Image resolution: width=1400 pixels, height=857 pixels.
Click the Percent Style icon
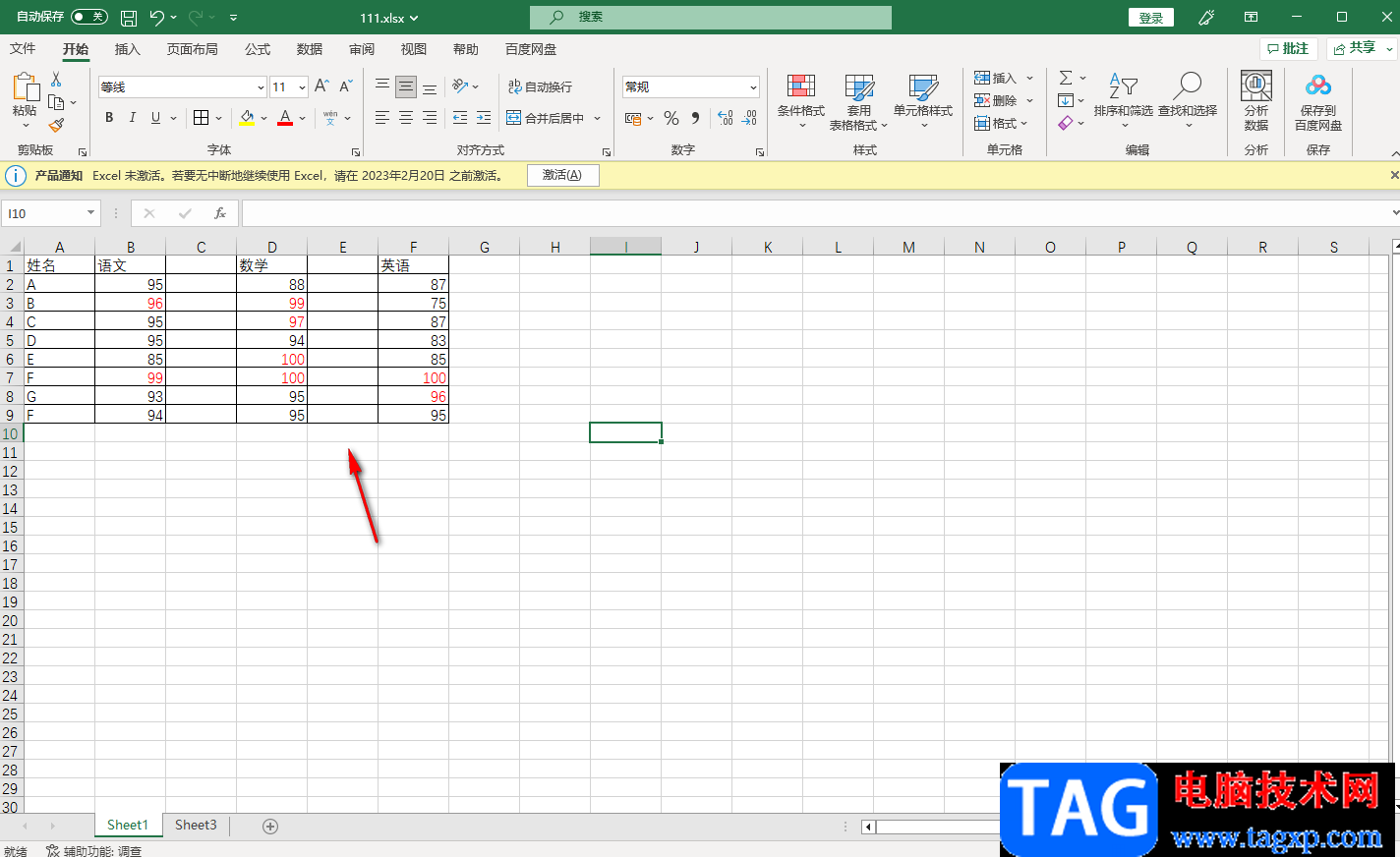coord(671,118)
